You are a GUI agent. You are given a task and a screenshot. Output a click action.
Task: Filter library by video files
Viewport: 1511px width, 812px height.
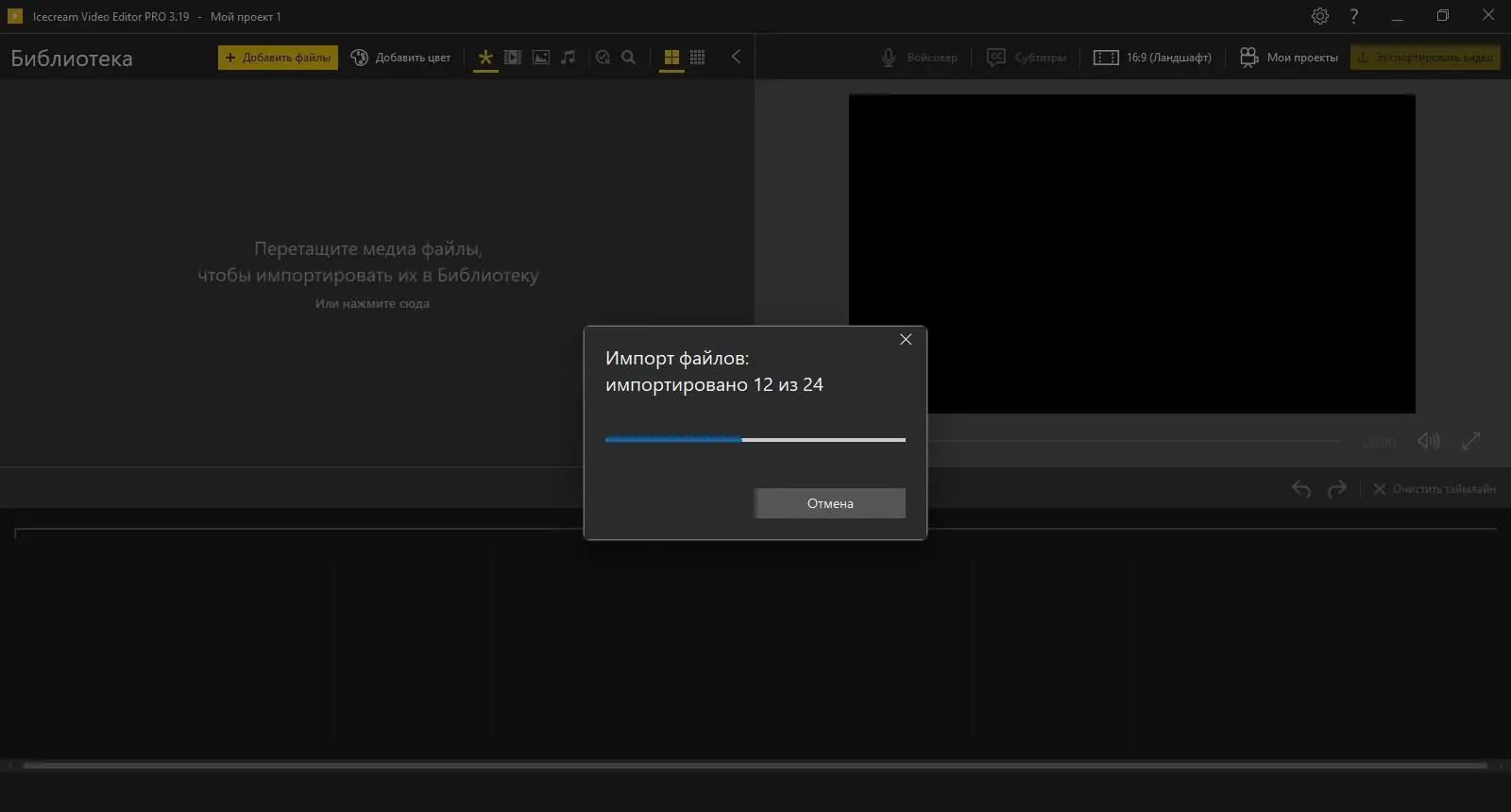coord(513,58)
